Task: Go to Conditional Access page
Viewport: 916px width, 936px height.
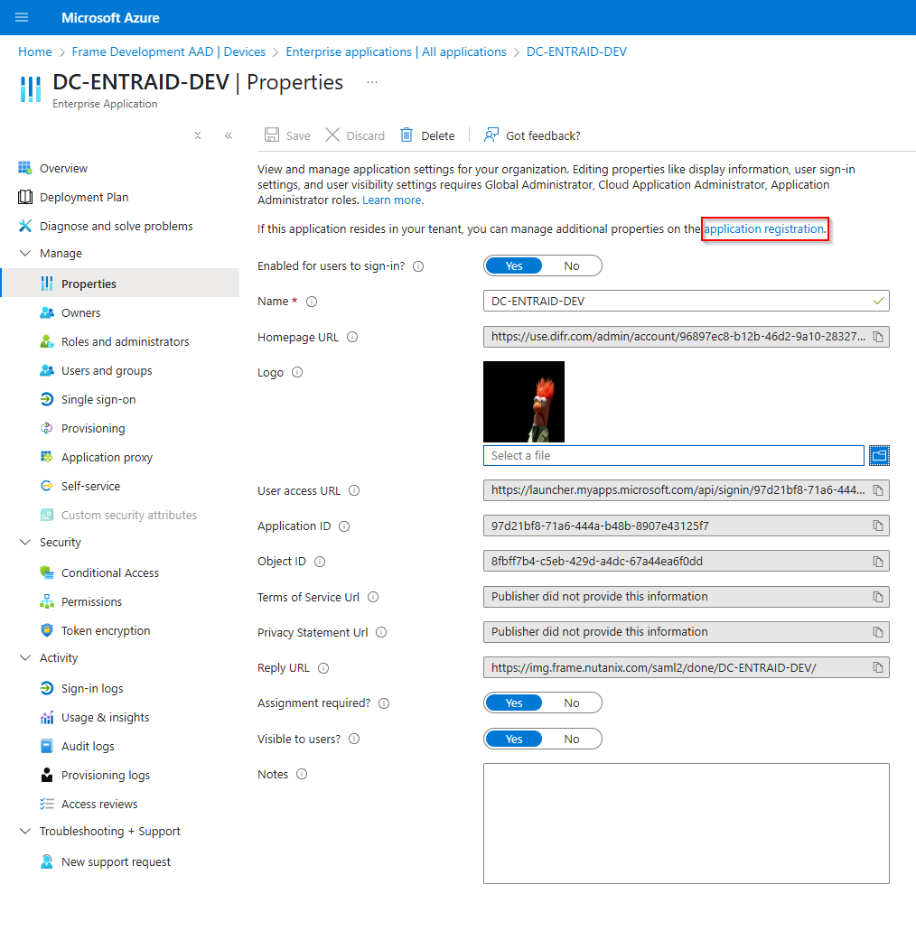Action: point(110,573)
